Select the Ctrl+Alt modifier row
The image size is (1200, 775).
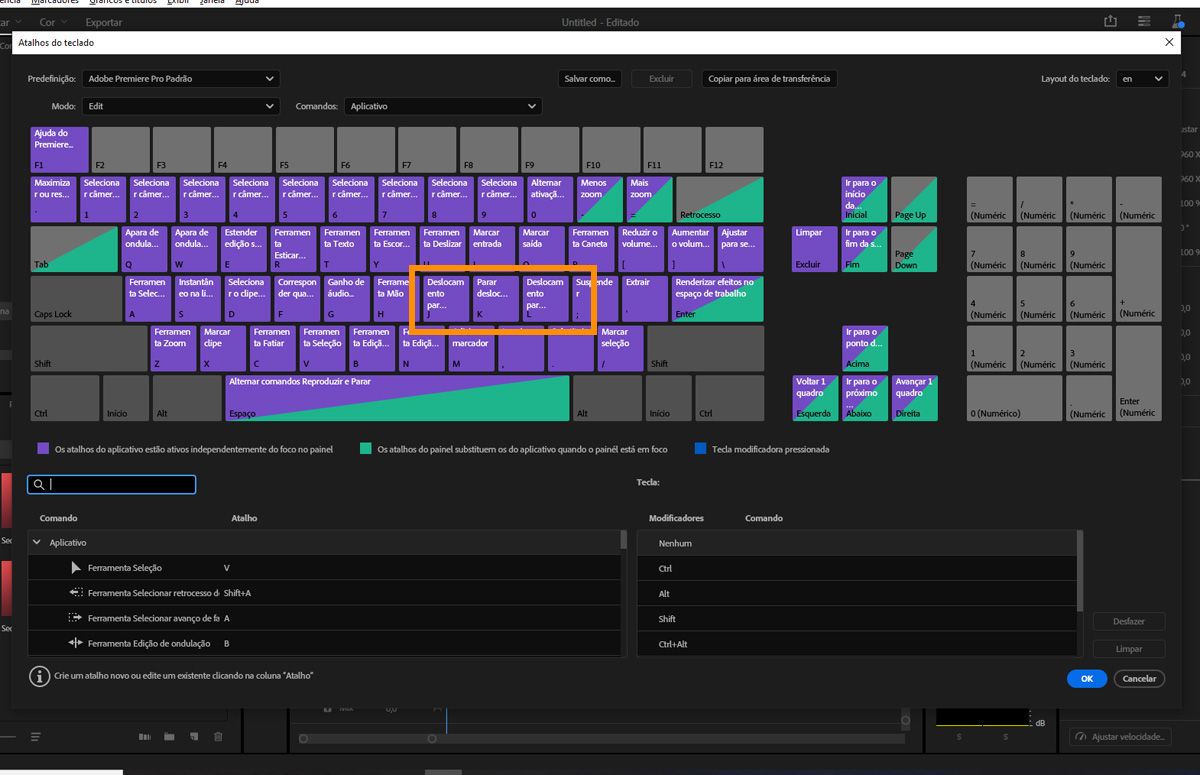(856, 643)
